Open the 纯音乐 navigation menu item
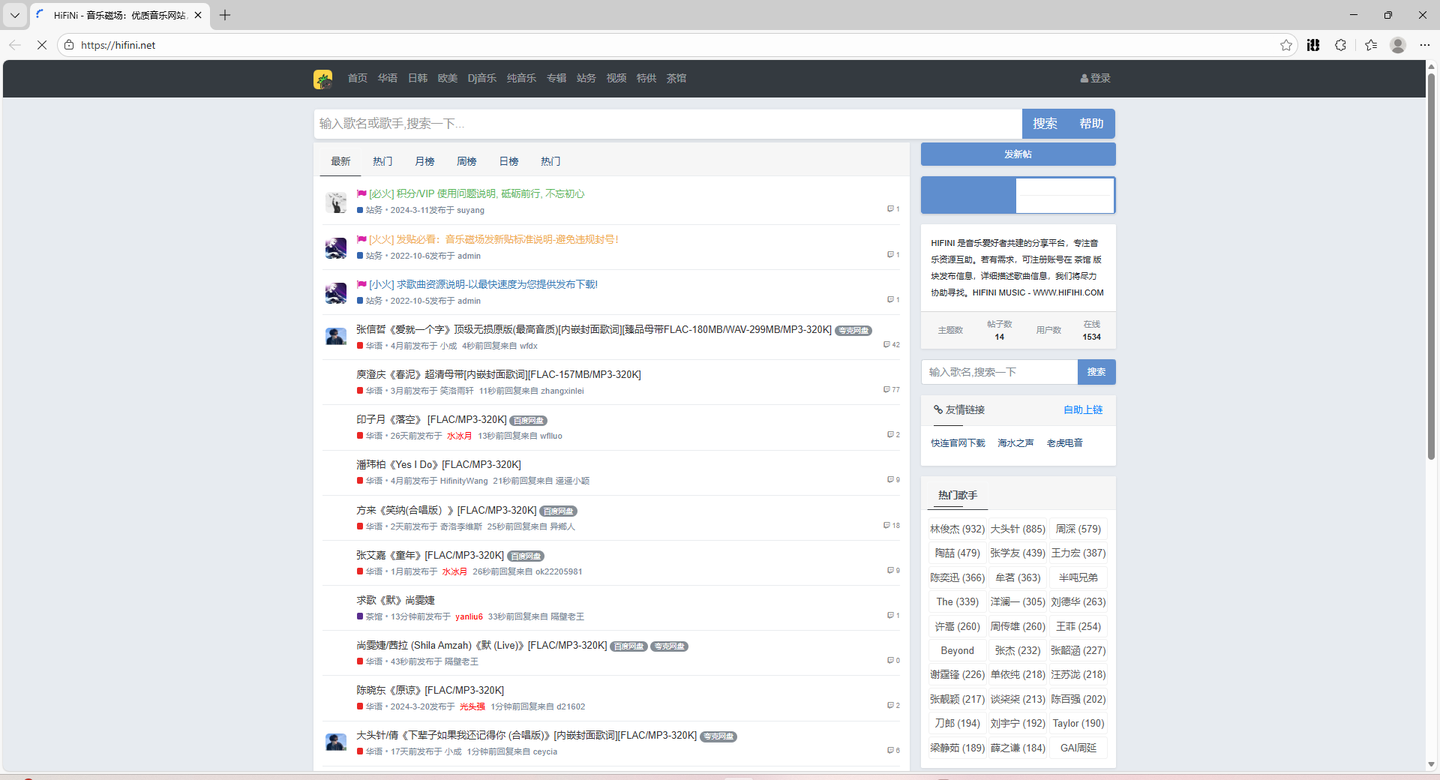Viewport: 1440px width, 780px height. point(522,79)
